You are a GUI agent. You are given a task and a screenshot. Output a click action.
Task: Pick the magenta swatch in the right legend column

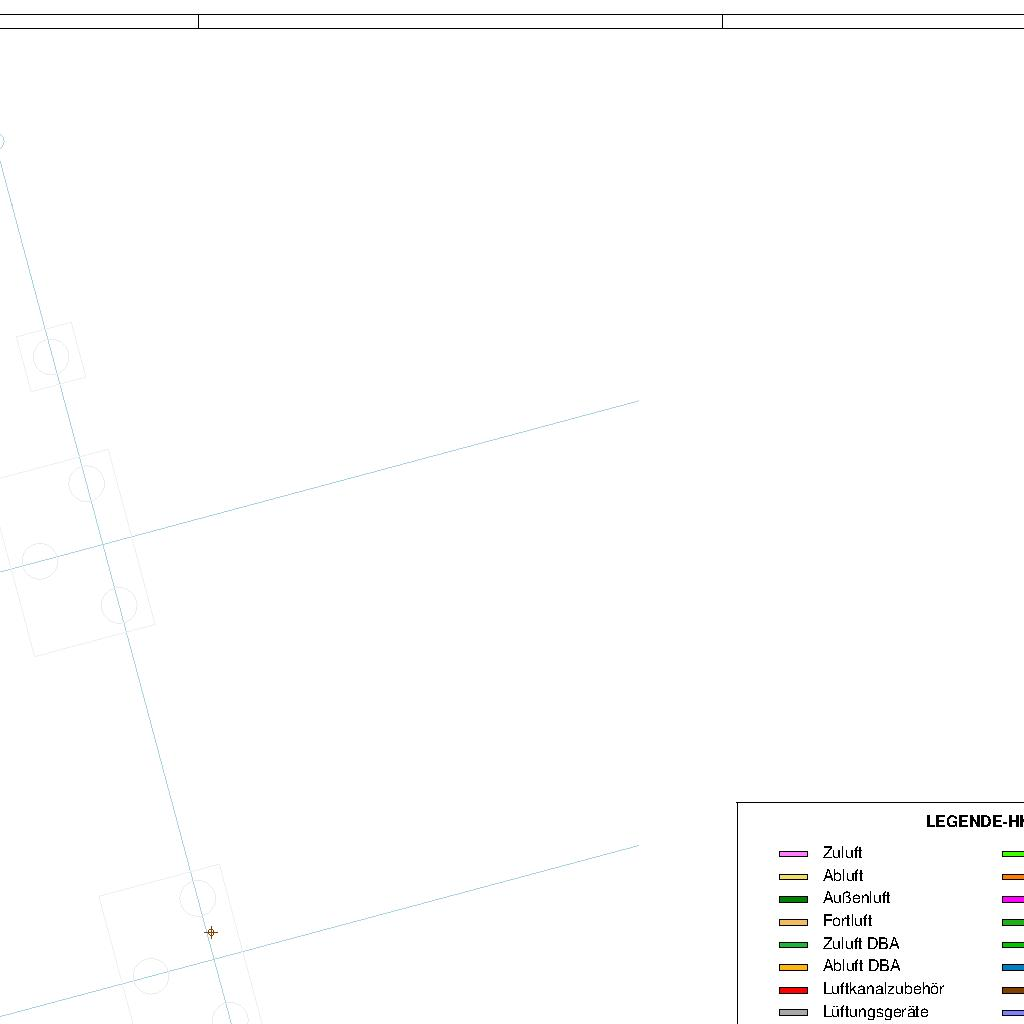point(1012,899)
